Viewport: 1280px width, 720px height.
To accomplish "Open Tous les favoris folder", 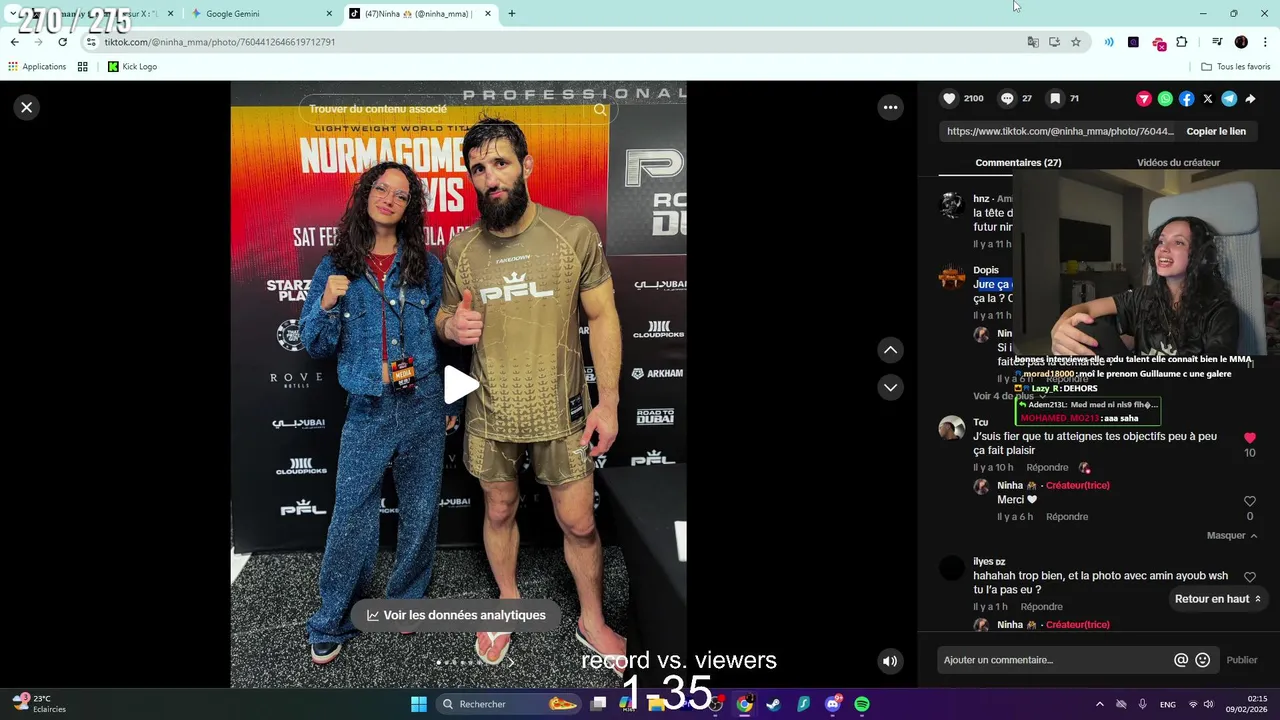I will tap(1235, 67).
